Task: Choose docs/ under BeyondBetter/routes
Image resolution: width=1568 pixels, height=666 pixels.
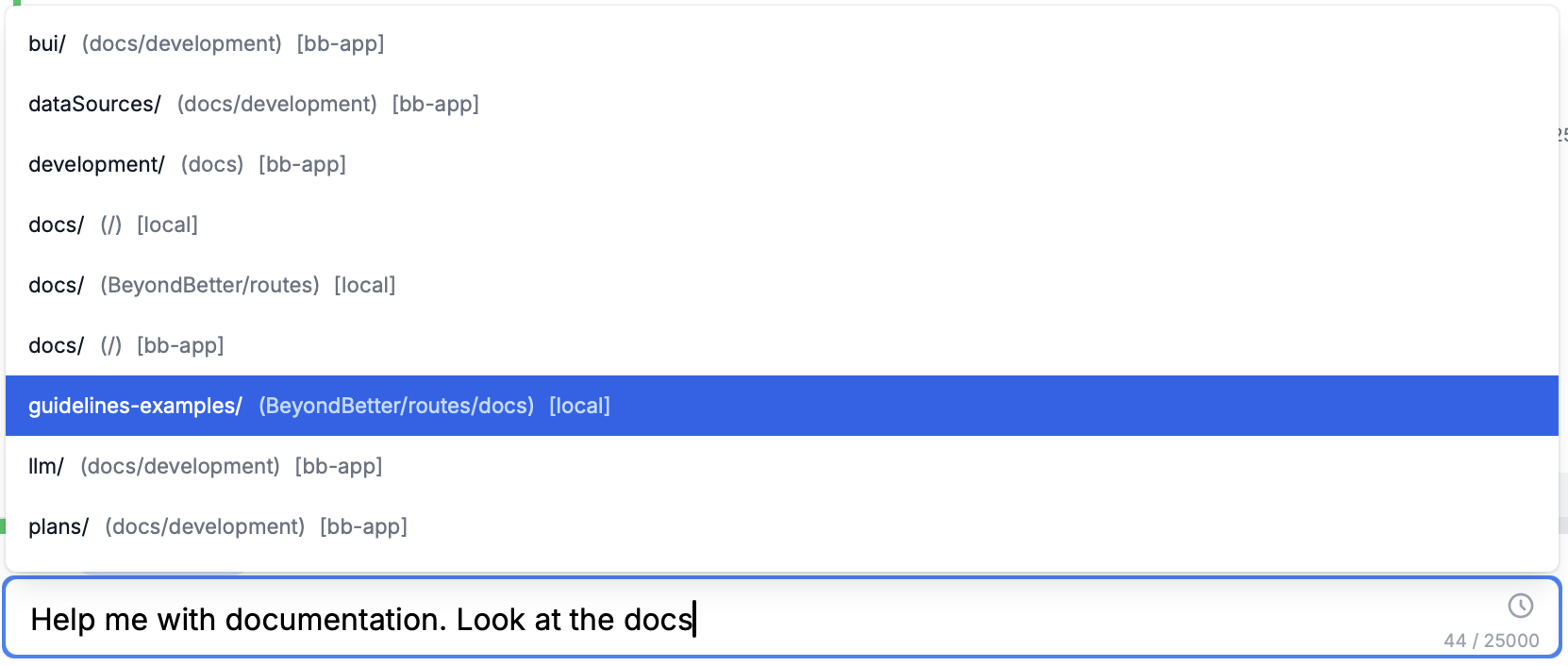Action: [55, 285]
